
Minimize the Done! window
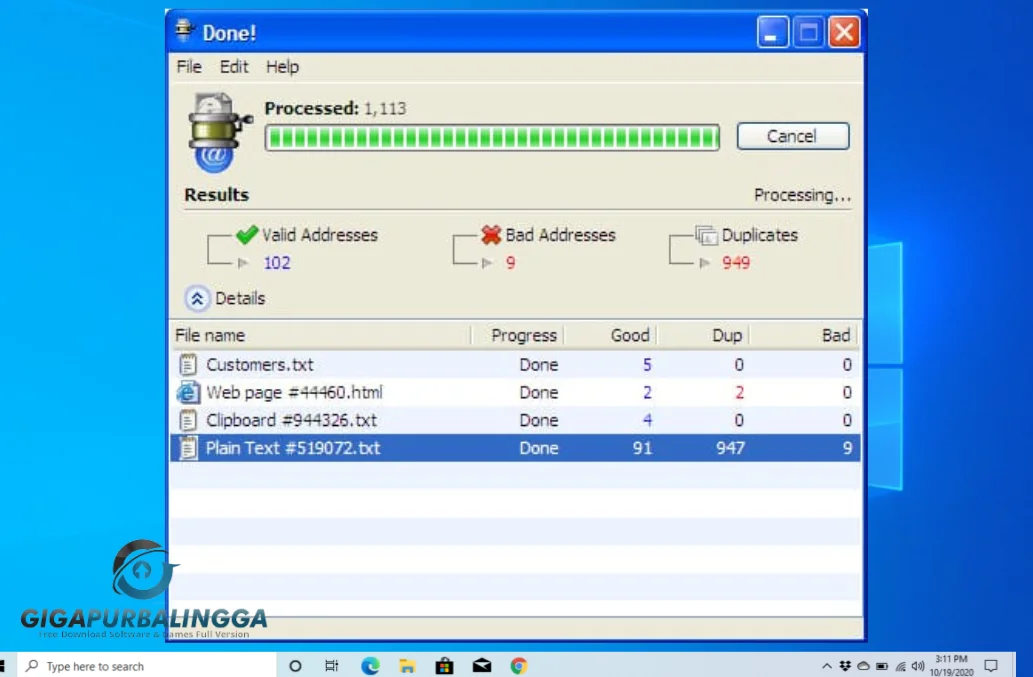(x=772, y=32)
